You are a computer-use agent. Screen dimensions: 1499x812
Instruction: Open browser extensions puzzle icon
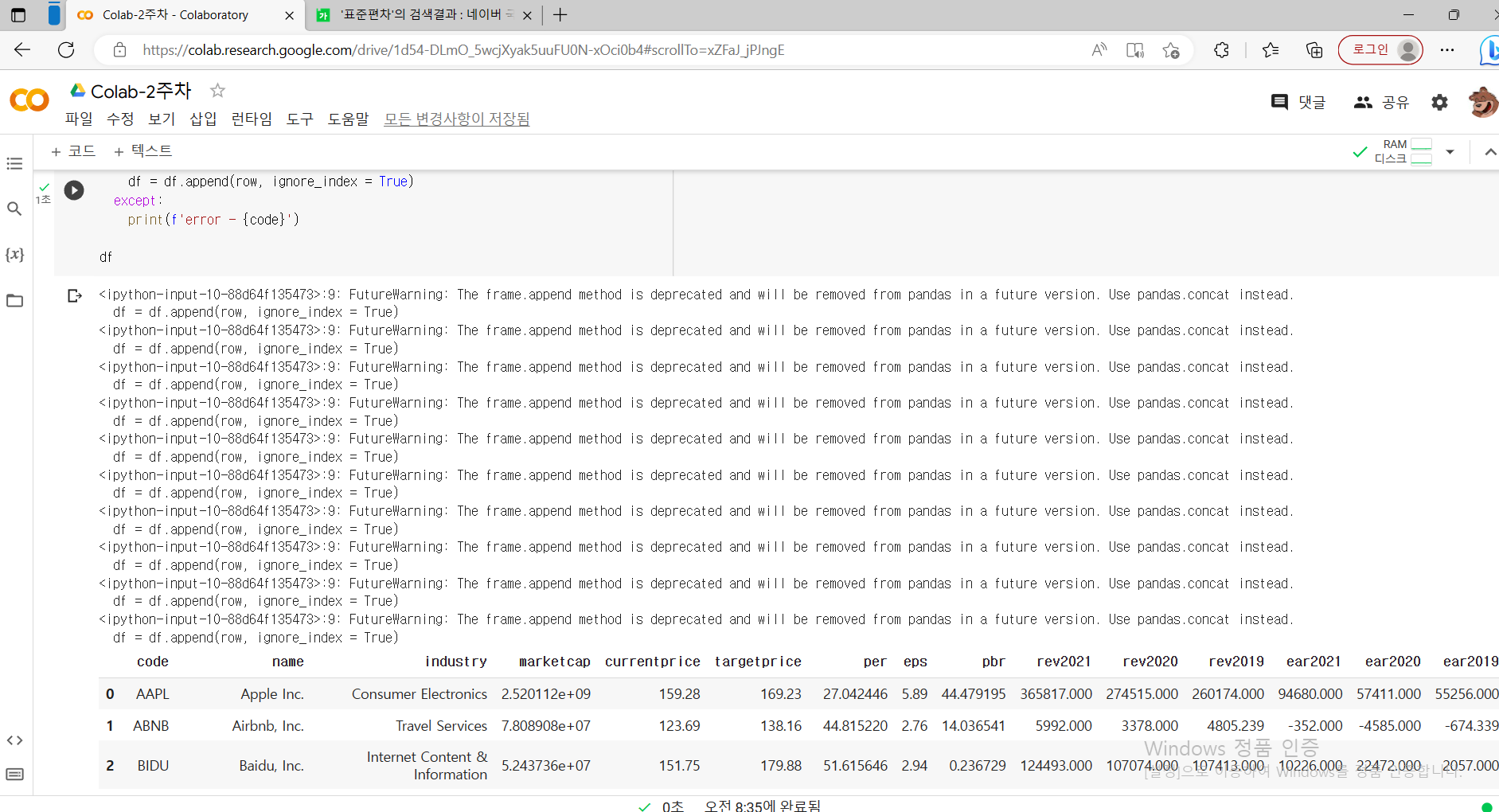1221,50
